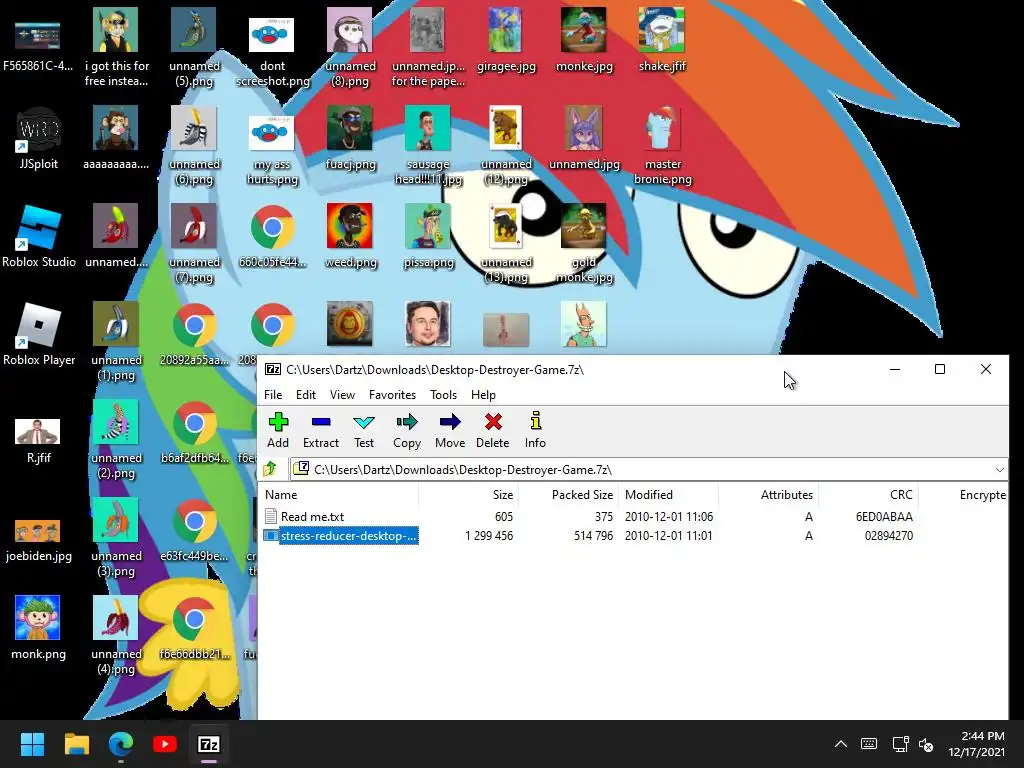This screenshot has height=768, width=1024.
Task: Click the Move toolbar button in 7-Zip
Action: click(450, 430)
